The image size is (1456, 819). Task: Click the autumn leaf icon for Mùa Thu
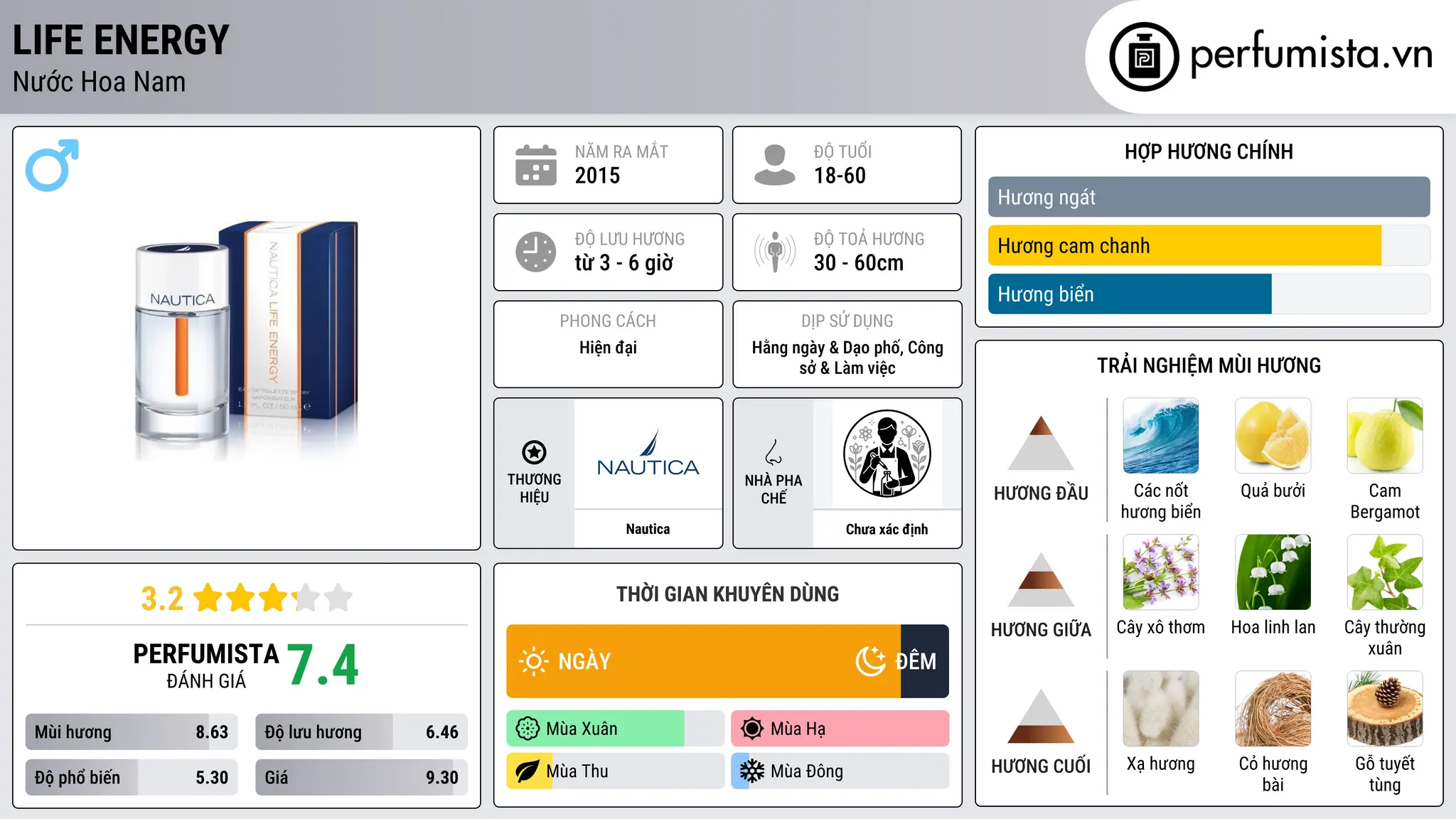(x=528, y=771)
